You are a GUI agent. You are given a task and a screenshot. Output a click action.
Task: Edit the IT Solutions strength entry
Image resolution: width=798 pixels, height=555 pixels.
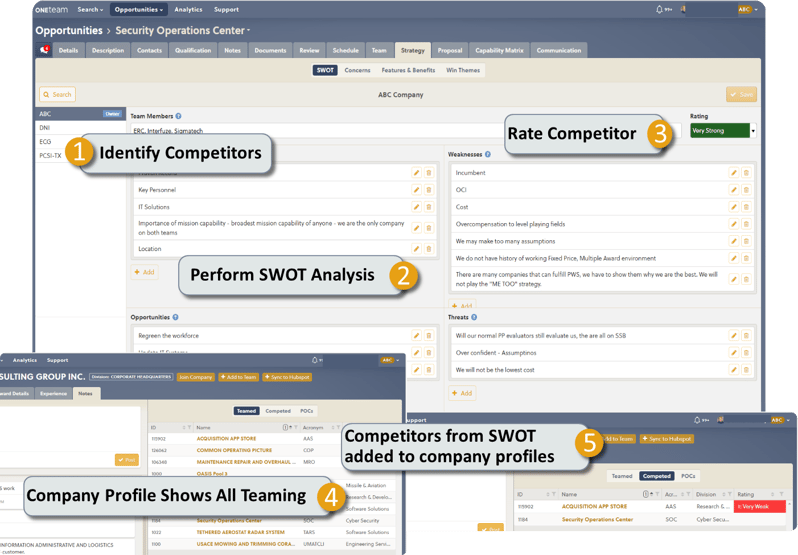pos(416,207)
